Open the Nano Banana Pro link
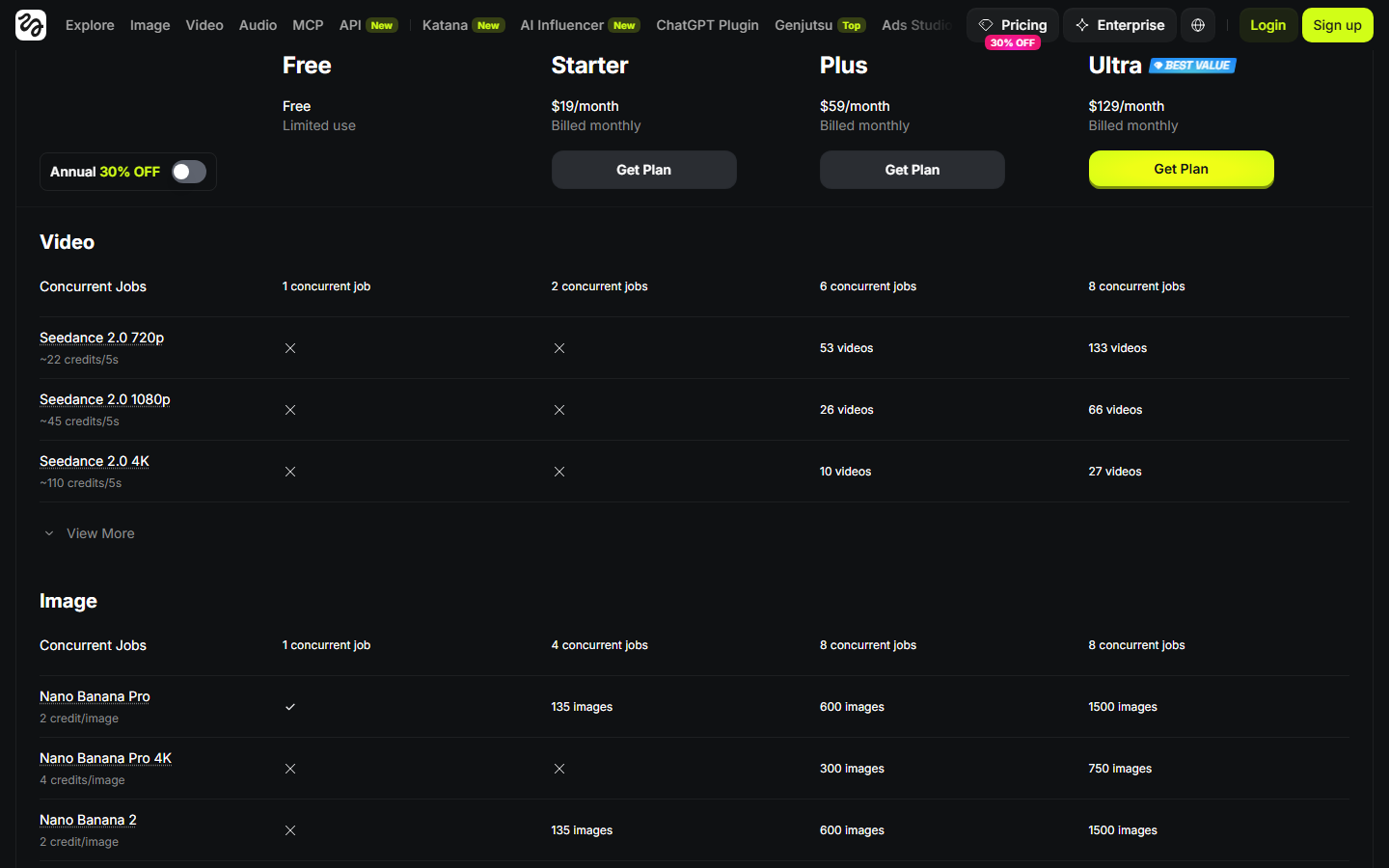 pos(95,696)
